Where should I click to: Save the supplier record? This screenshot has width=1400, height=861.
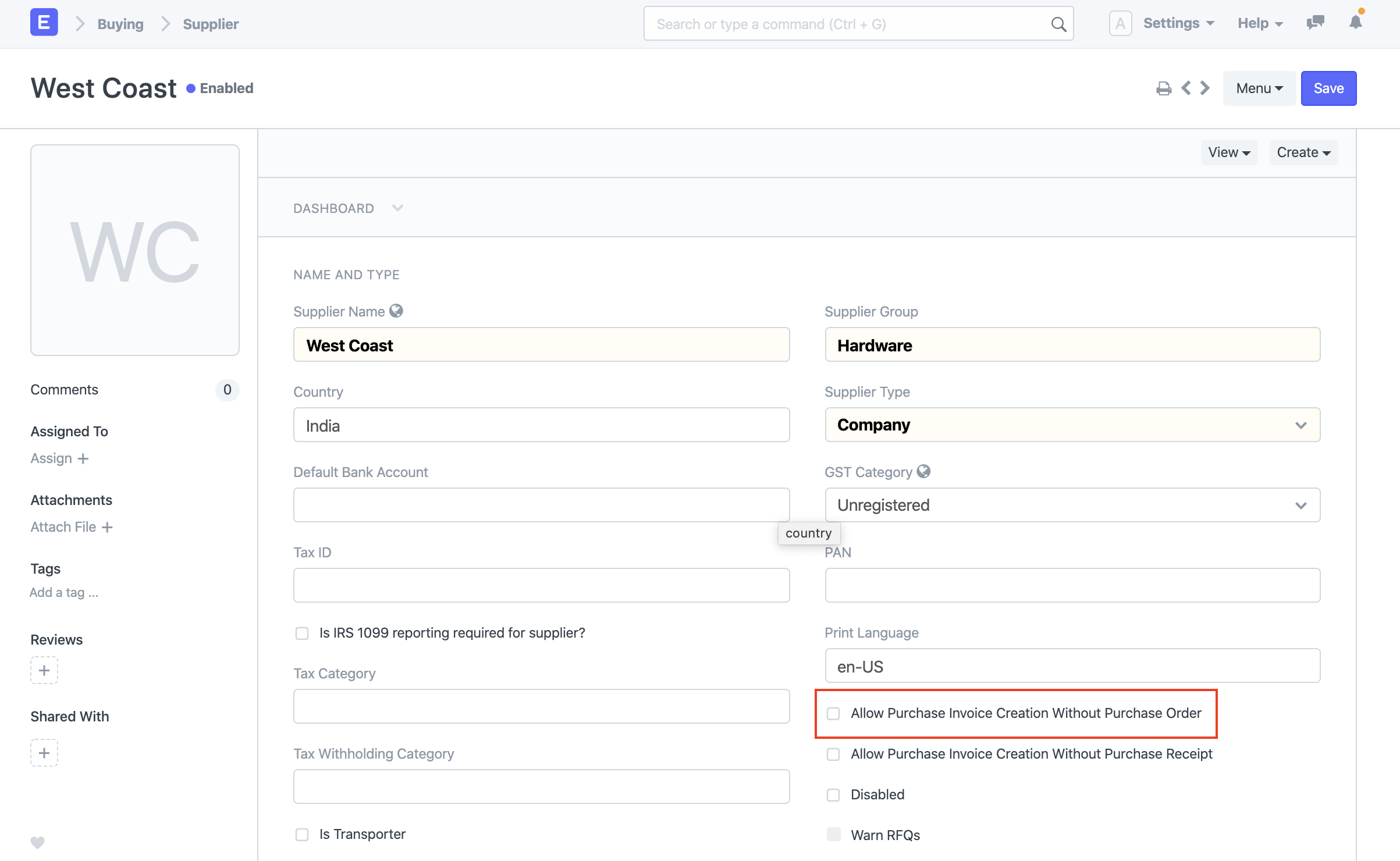tap(1329, 88)
